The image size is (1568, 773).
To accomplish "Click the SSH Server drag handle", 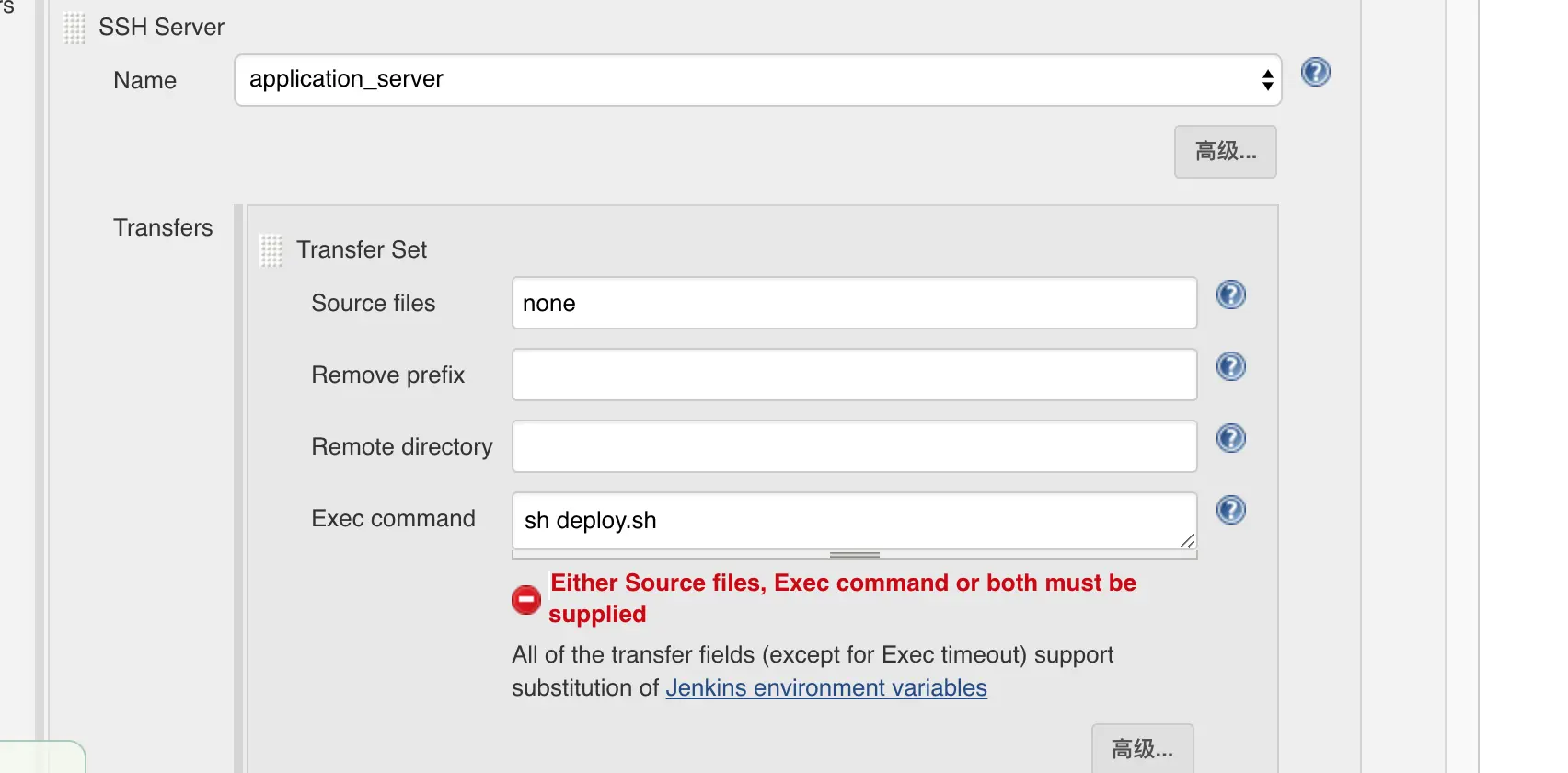I will pyautogui.click(x=75, y=28).
